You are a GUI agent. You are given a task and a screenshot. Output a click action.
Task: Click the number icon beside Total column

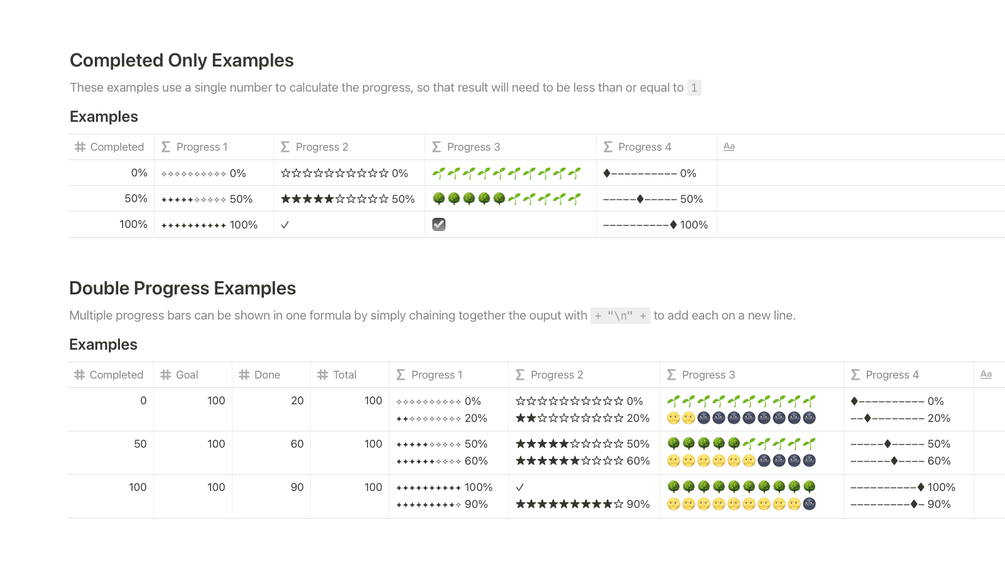(x=322, y=375)
